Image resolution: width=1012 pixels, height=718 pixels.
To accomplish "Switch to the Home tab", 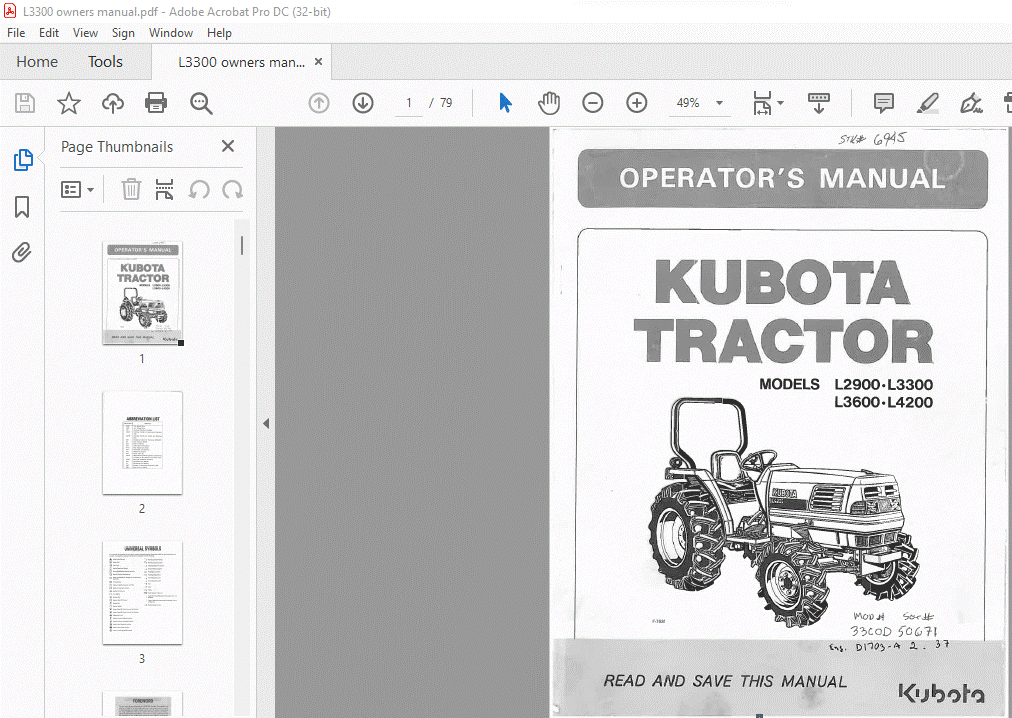I will pos(37,62).
